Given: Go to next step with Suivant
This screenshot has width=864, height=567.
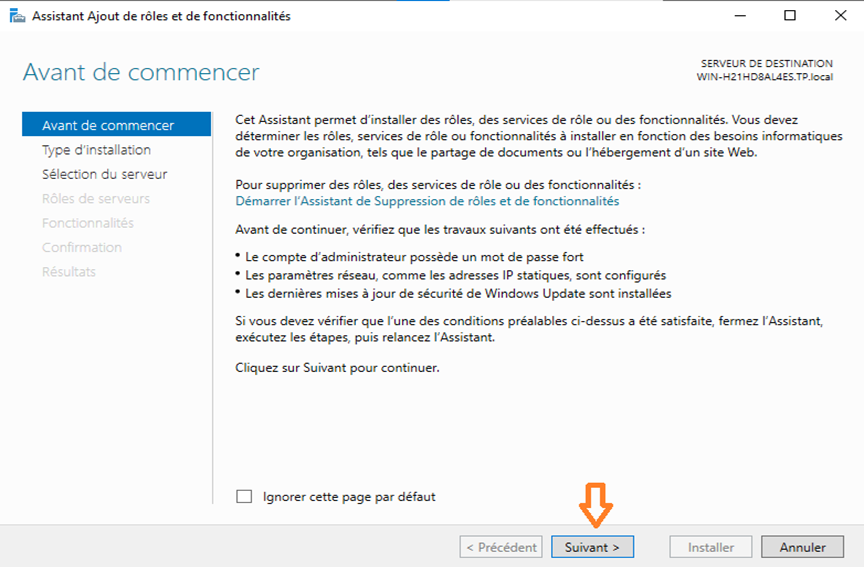Looking at the screenshot, I should pos(592,547).
